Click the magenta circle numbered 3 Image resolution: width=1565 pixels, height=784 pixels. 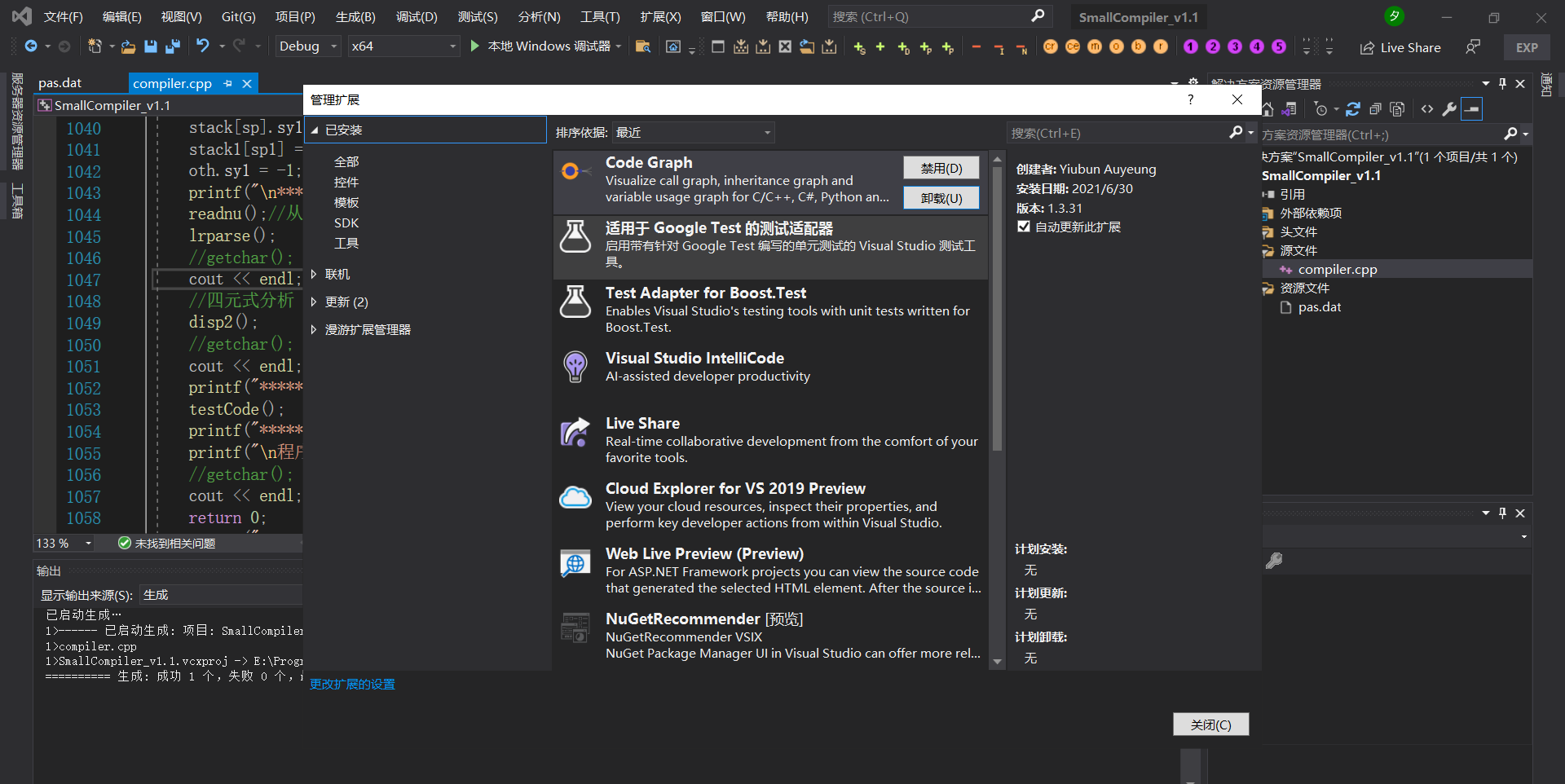click(x=1235, y=46)
